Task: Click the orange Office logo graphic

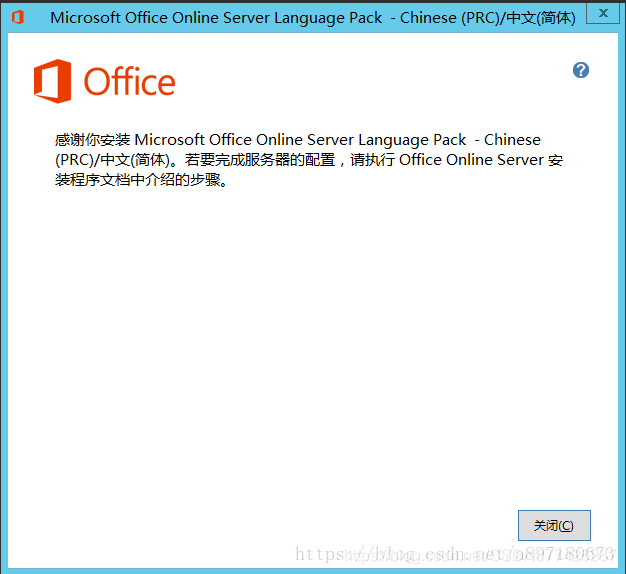Action: tap(53, 81)
